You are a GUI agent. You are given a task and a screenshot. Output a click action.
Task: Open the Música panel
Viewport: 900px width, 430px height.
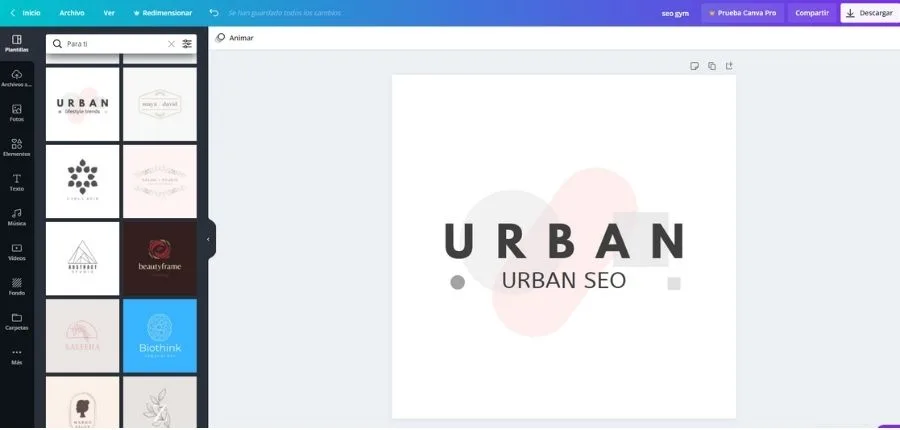16,217
